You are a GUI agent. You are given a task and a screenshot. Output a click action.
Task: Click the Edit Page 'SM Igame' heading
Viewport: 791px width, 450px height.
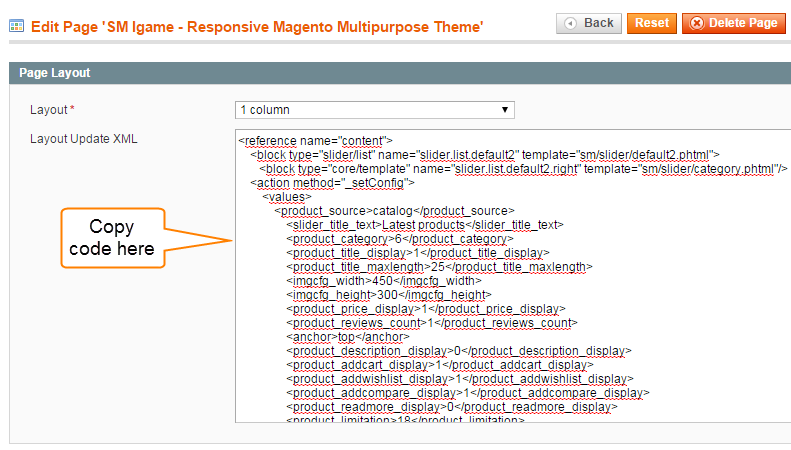[x=257, y=27]
